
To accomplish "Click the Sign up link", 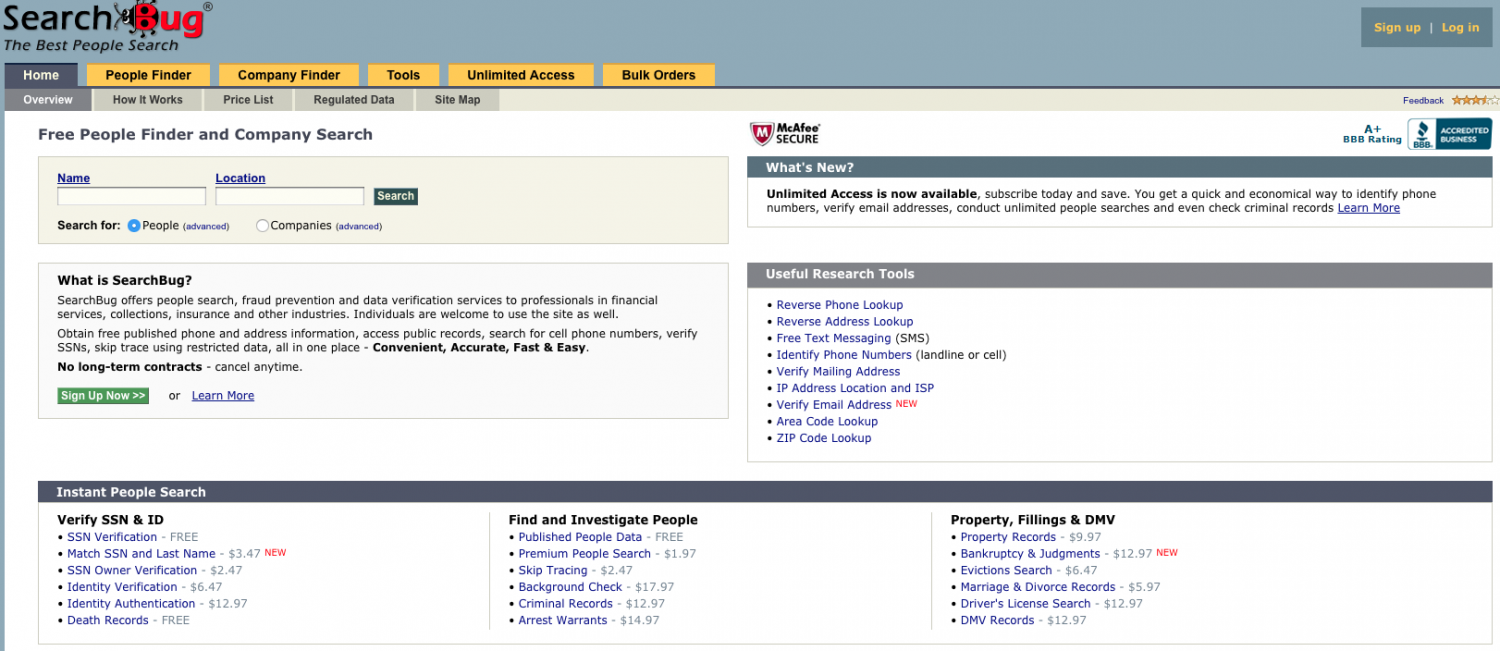I will coord(1397,28).
